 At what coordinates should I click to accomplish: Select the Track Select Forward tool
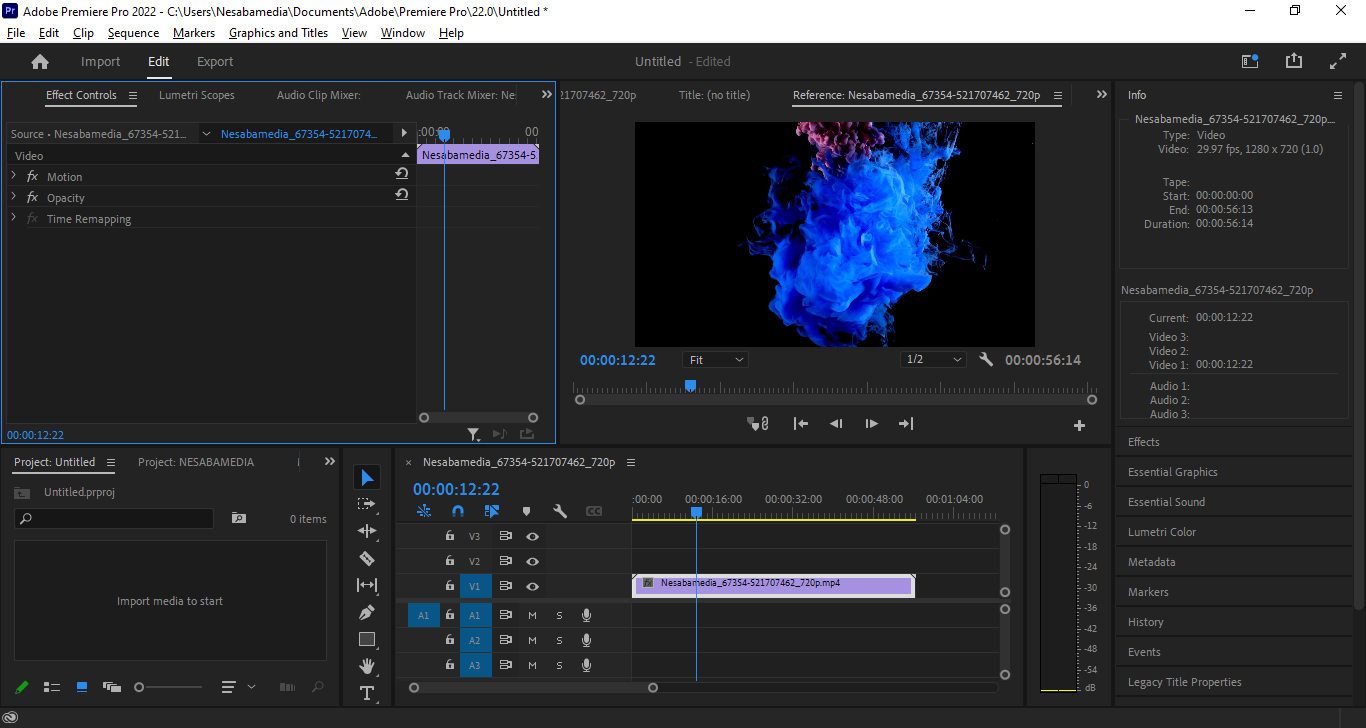[367, 504]
